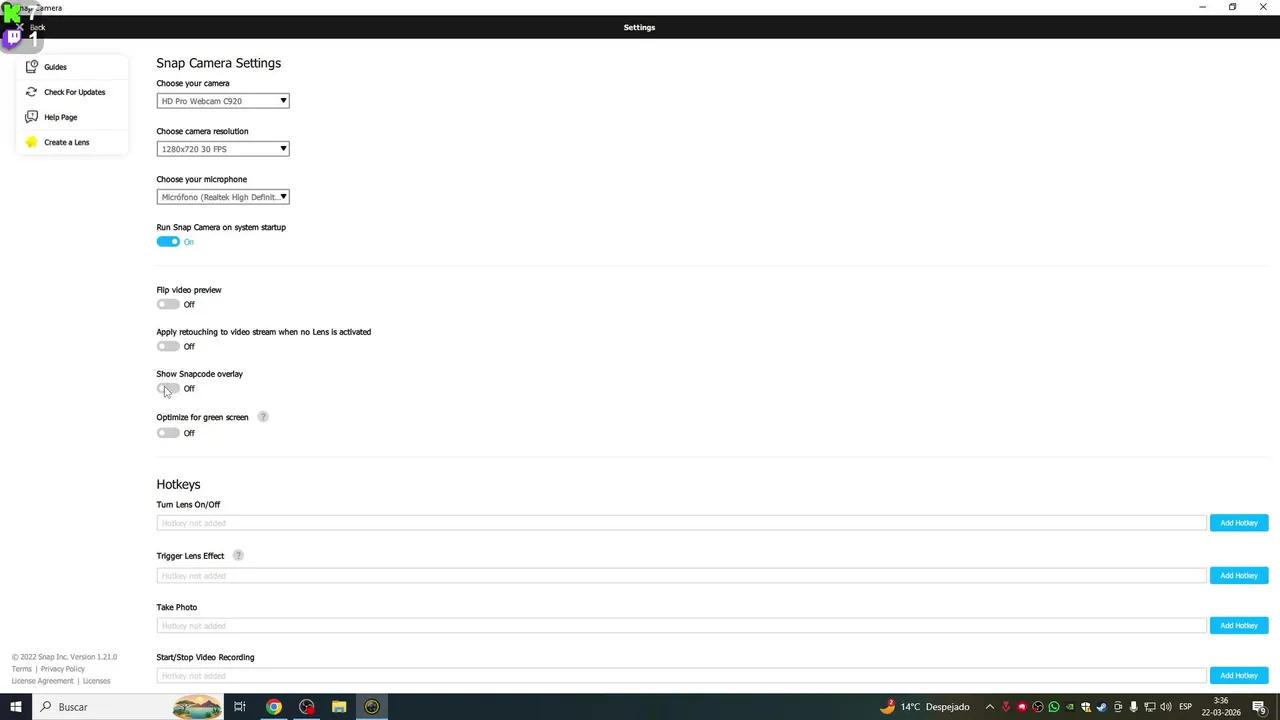Image resolution: width=1280 pixels, height=720 pixels.
Task: Open OBS Studio from taskbar
Action: tap(306, 707)
